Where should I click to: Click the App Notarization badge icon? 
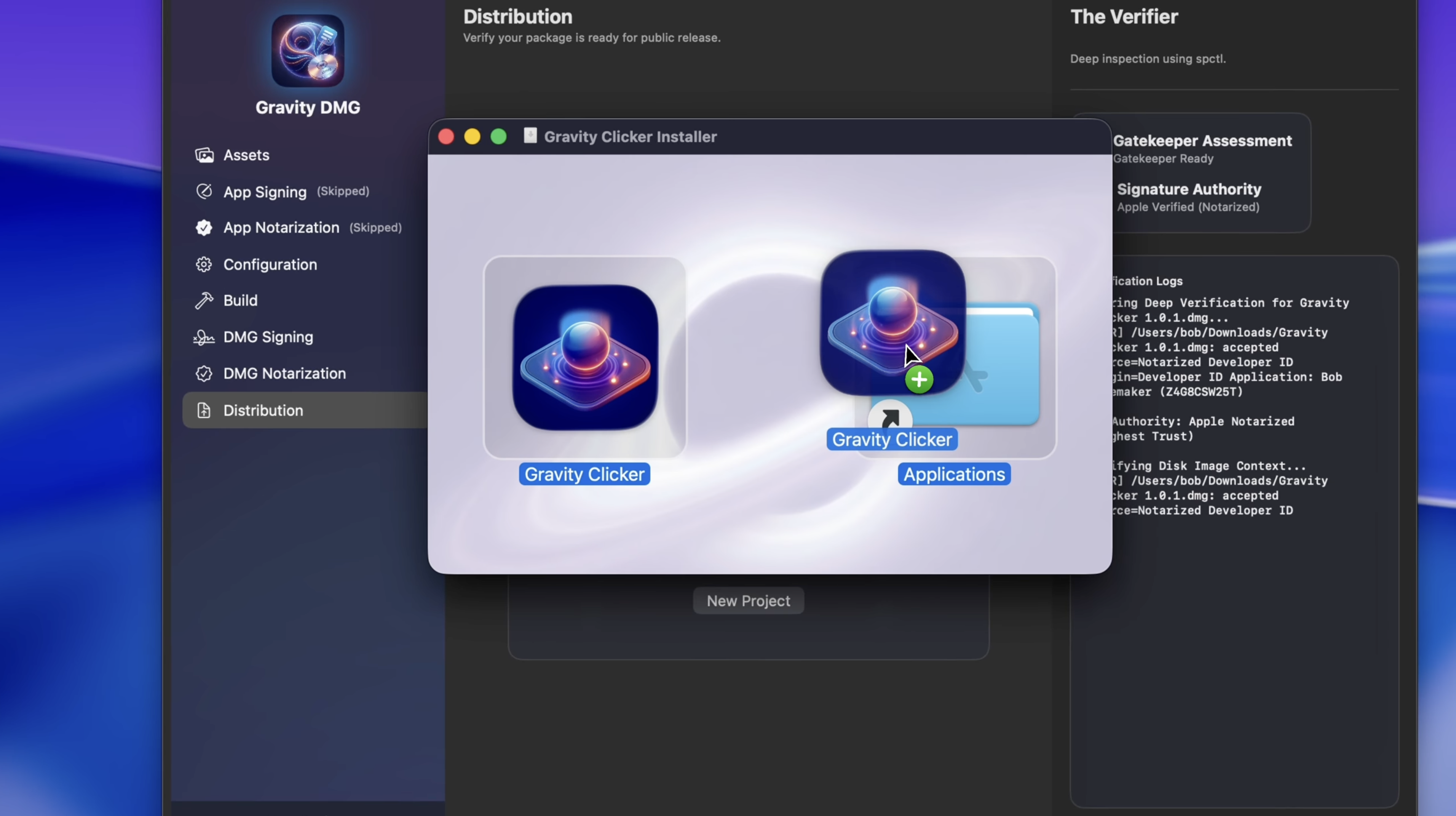(x=204, y=227)
